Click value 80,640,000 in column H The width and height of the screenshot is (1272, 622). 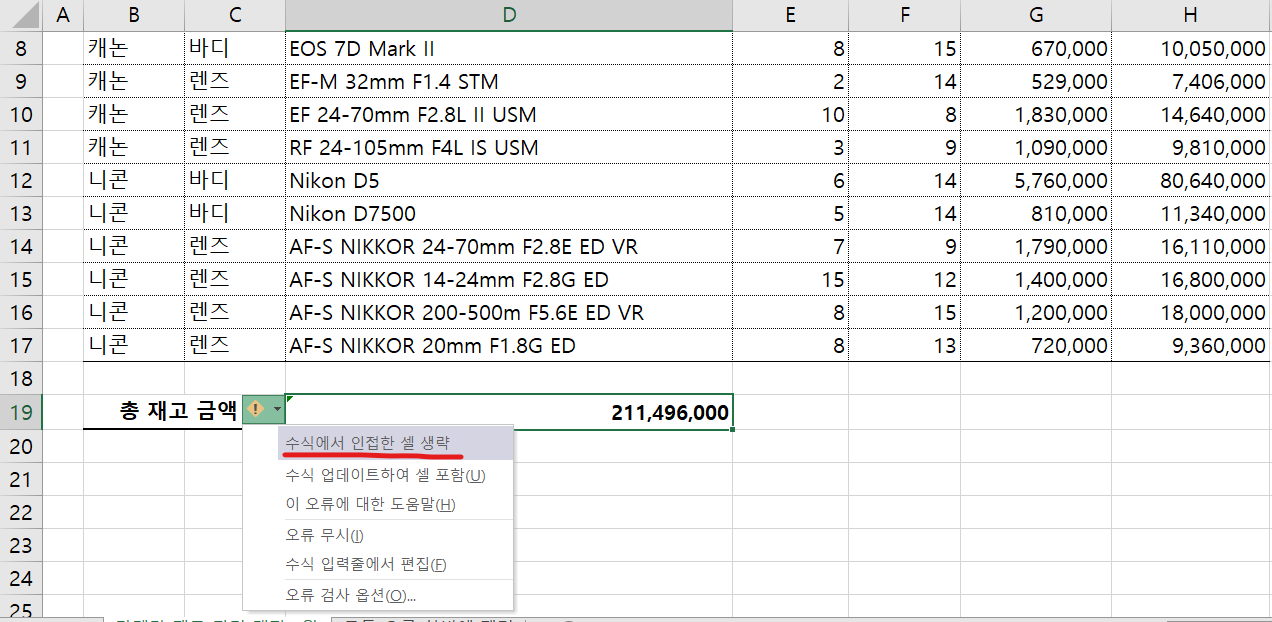point(1191,180)
